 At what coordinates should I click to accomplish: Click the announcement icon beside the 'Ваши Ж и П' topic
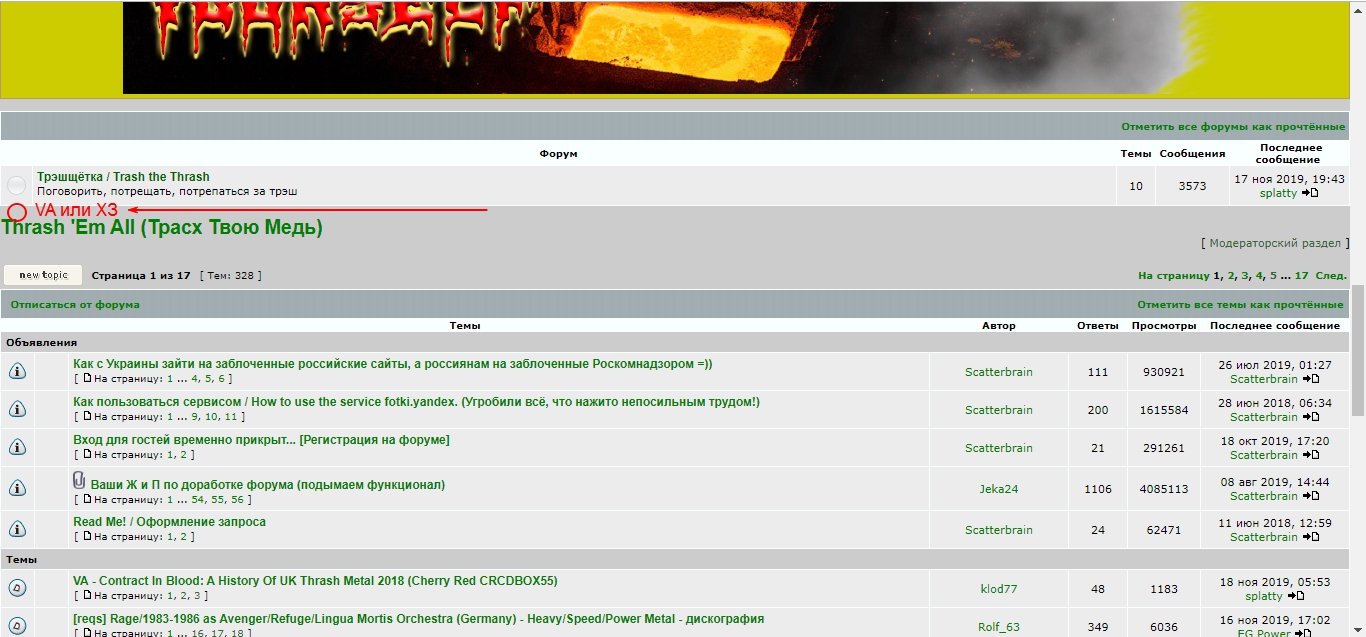point(17,488)
